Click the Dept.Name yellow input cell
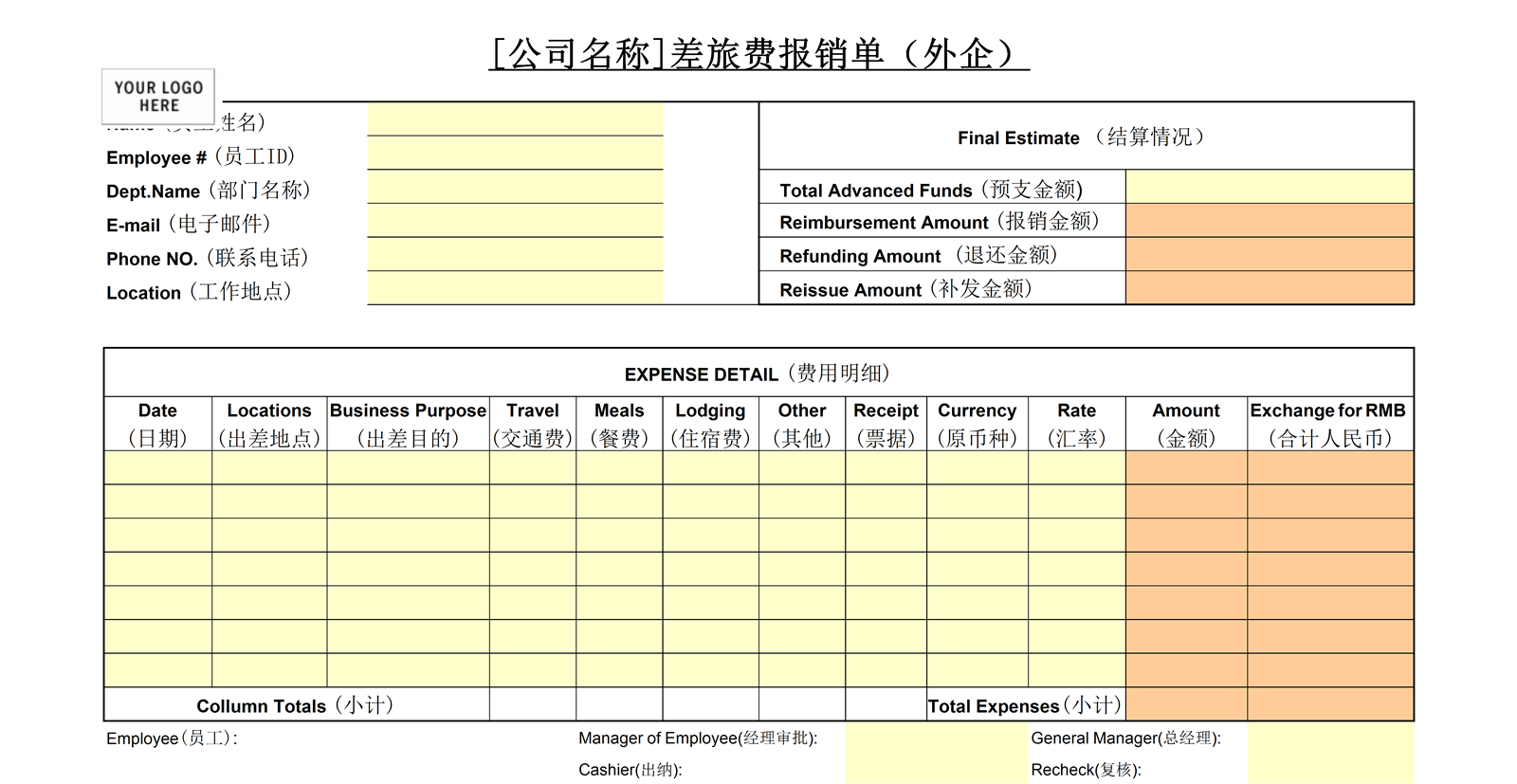Screen dimensions: 1517x784 515,188
